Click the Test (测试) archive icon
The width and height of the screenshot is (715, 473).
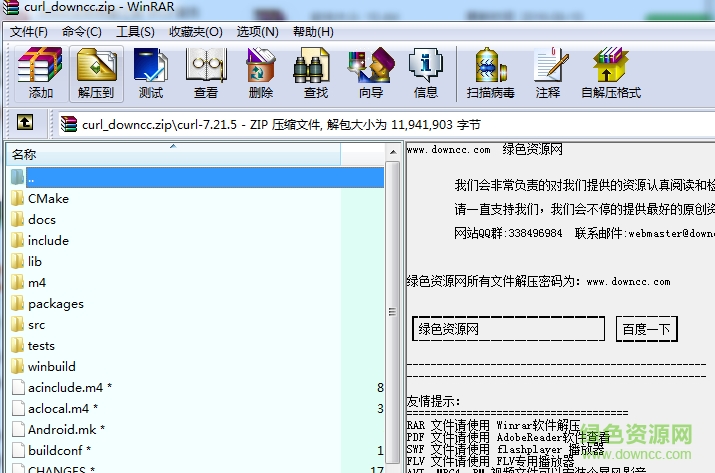point(150,73)
